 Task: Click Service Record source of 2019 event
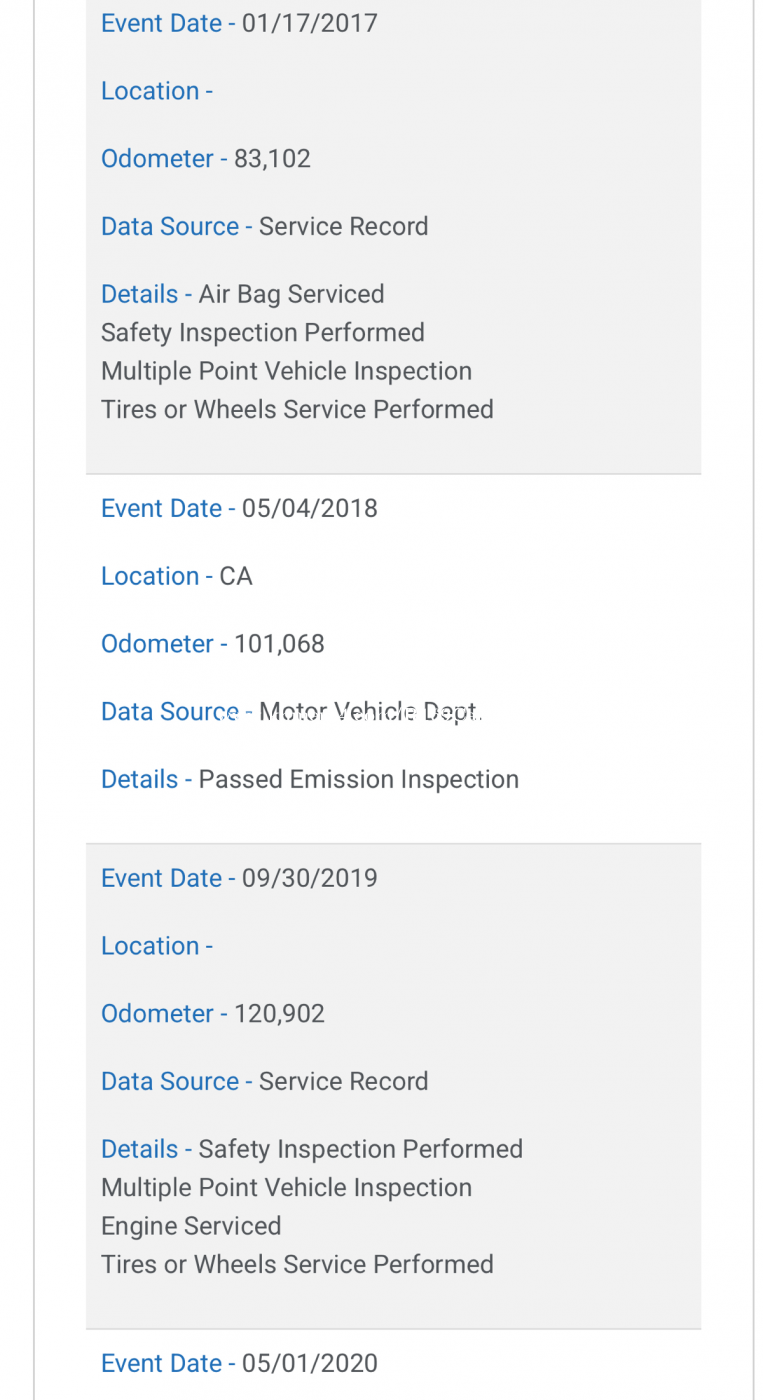(343, 1082)
